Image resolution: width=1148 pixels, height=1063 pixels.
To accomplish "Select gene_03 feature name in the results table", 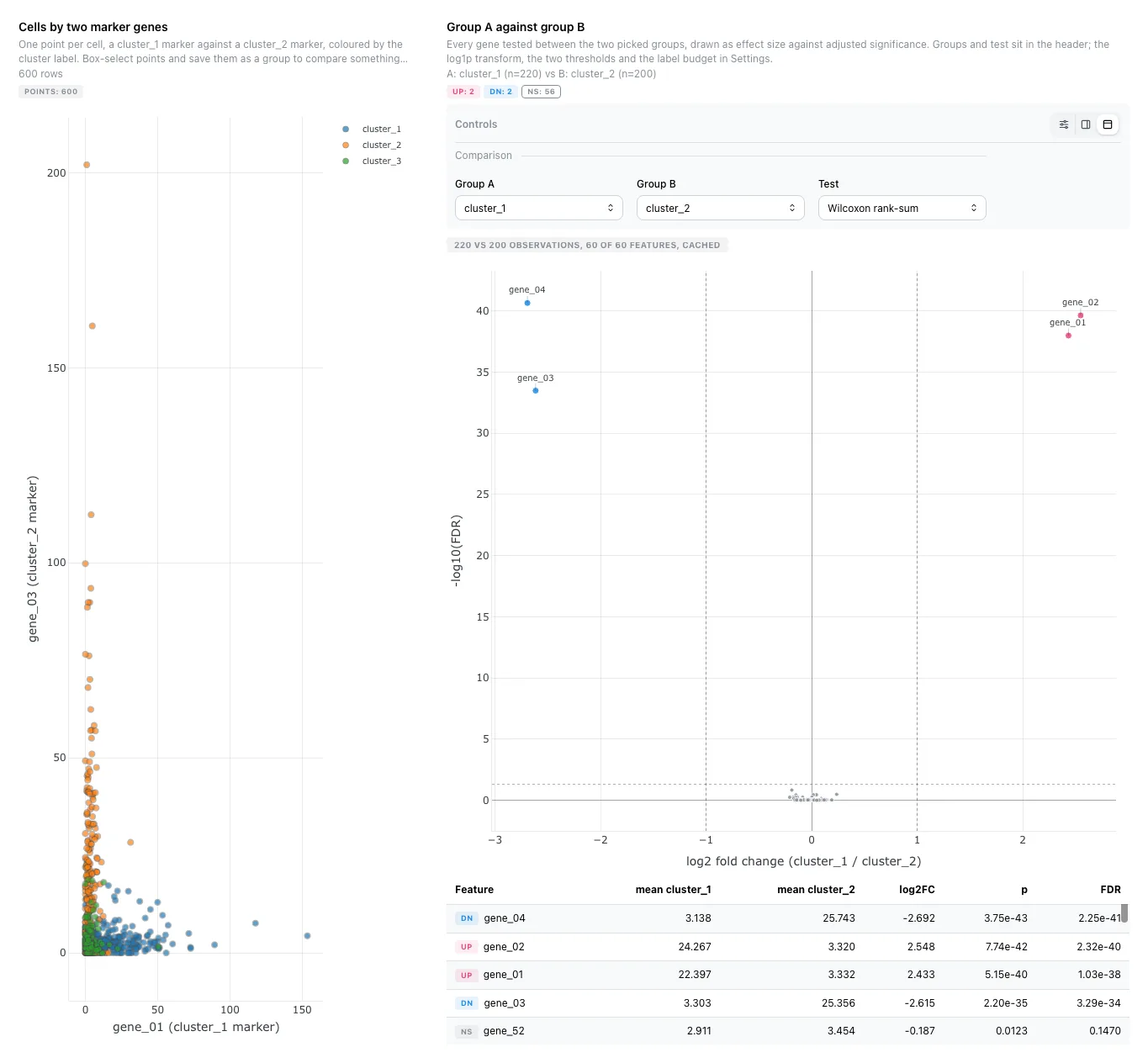I will pos(505,1003).
